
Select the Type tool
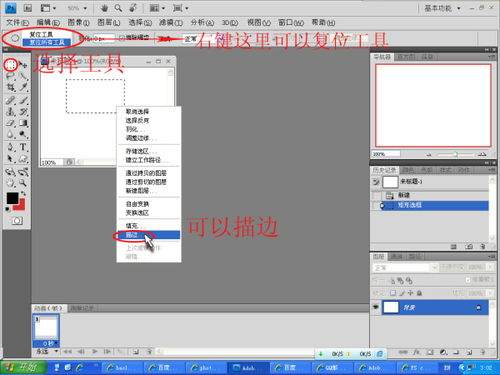[x=23, y=147]
